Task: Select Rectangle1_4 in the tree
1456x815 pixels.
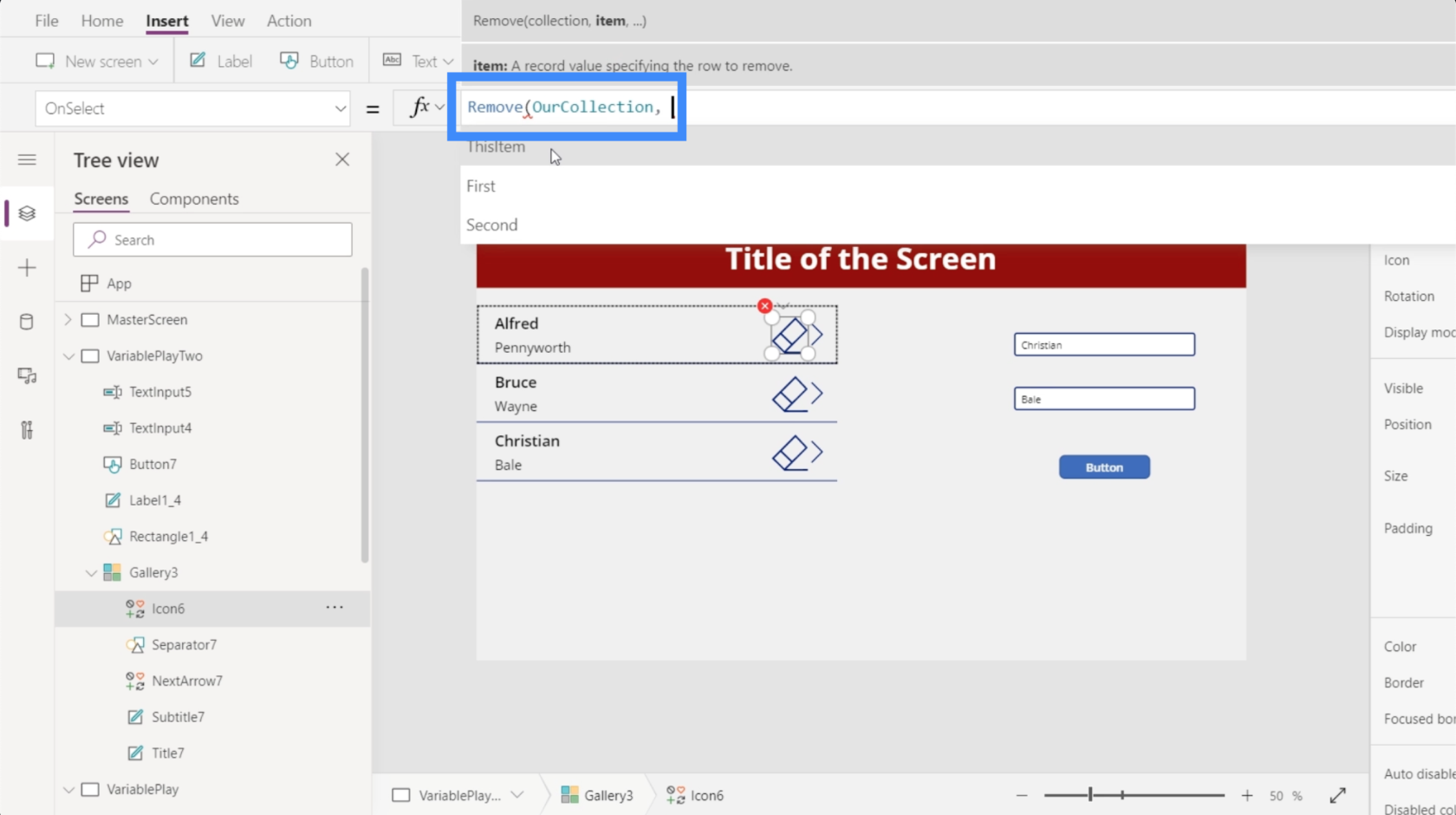Action: click(x=168, y=537)
